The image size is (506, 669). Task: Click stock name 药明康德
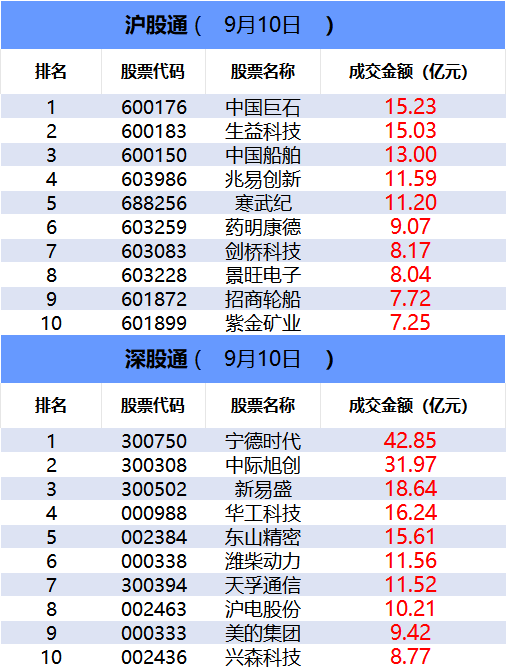tap(263, 227)
